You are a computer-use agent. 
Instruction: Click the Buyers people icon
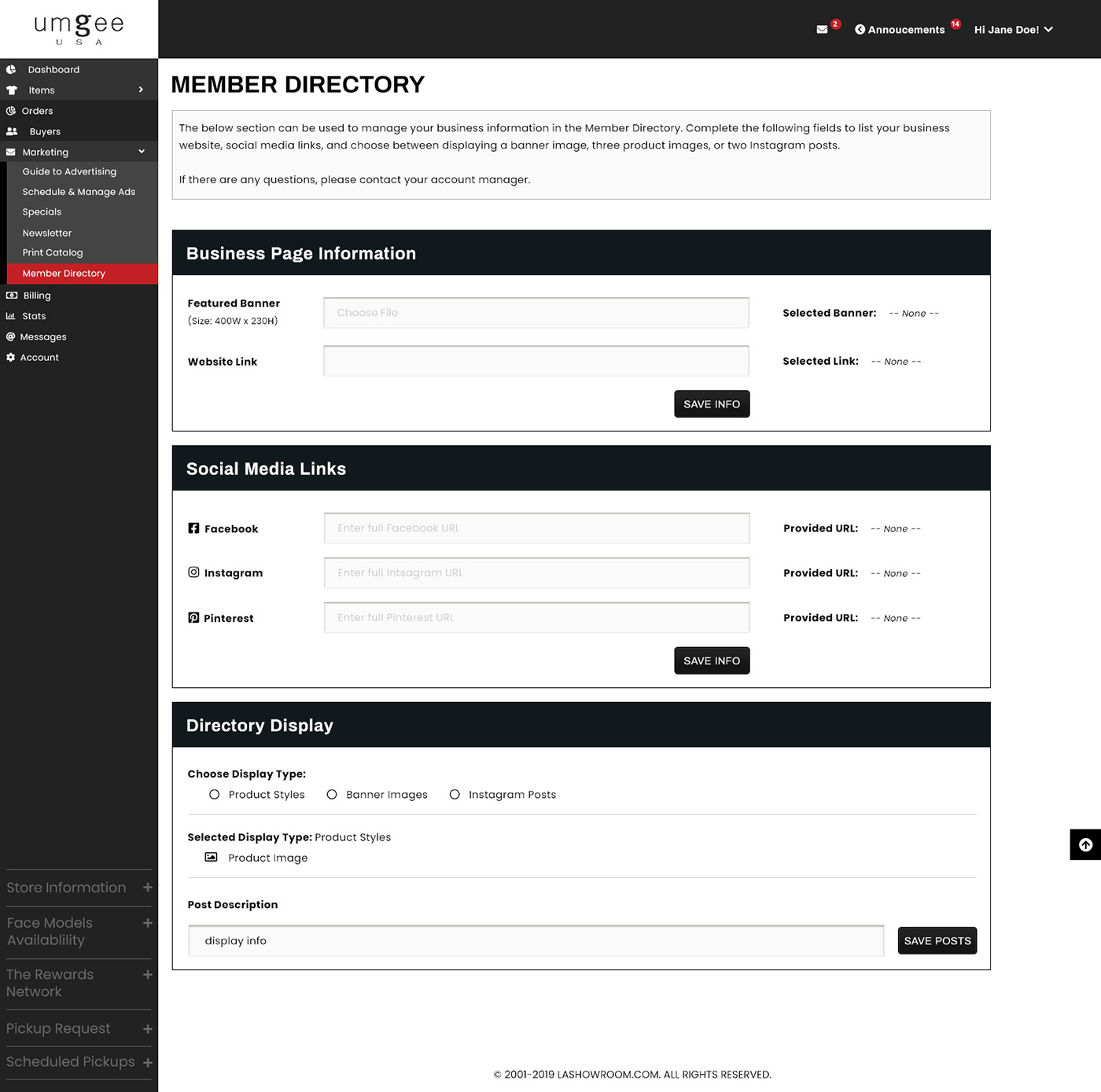tap(12, 131)
